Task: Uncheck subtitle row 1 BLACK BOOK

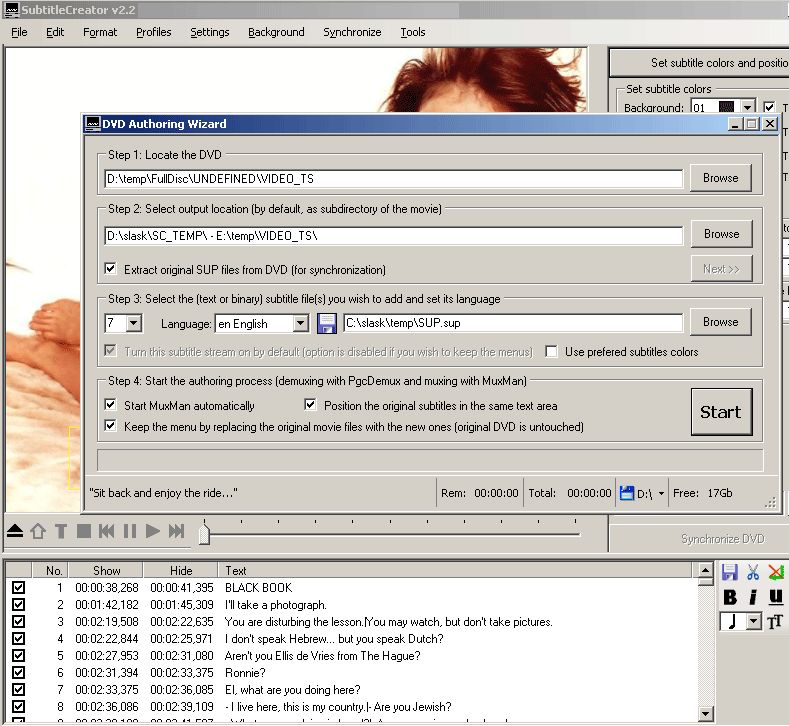Action: pos(19,587)
